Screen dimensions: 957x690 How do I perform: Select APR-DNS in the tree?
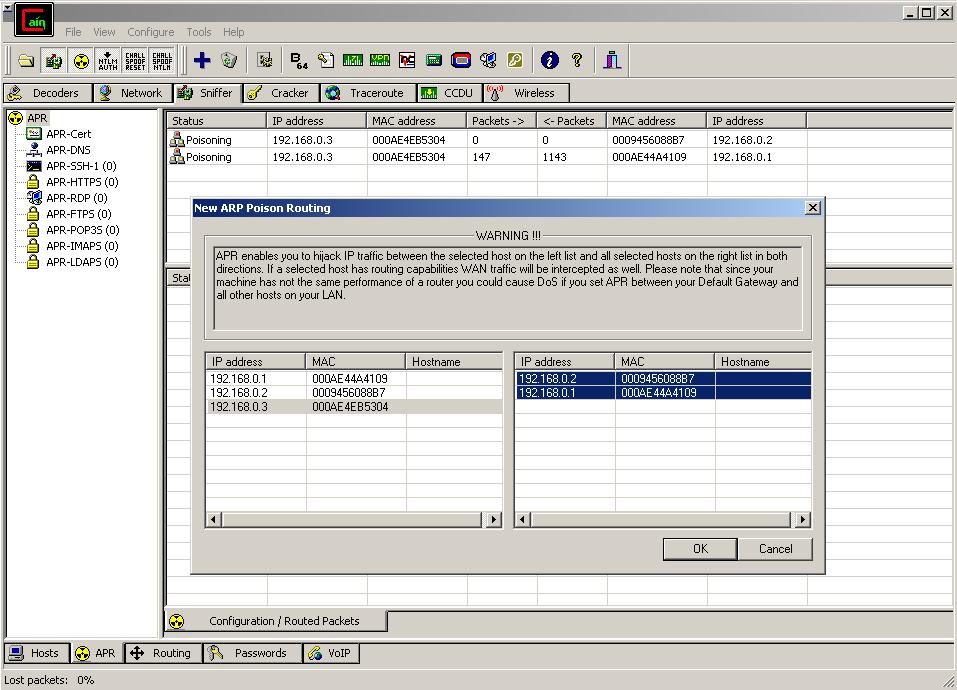[68, 150]
